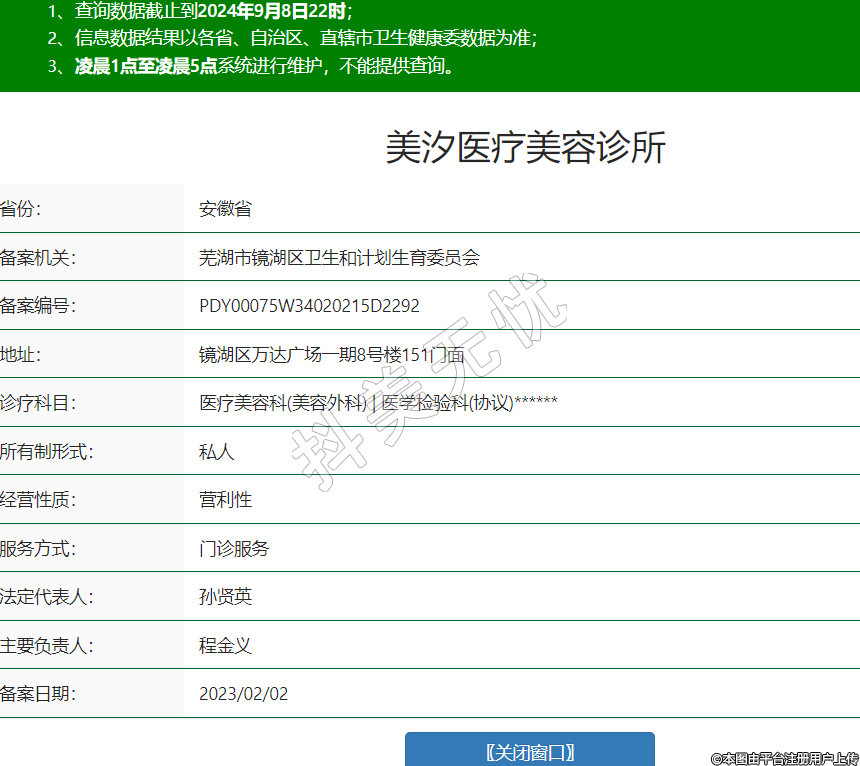The height and width of the screenshot is (766, 860).
Task: Click the 营利性 value
Action: click(225, 500)
